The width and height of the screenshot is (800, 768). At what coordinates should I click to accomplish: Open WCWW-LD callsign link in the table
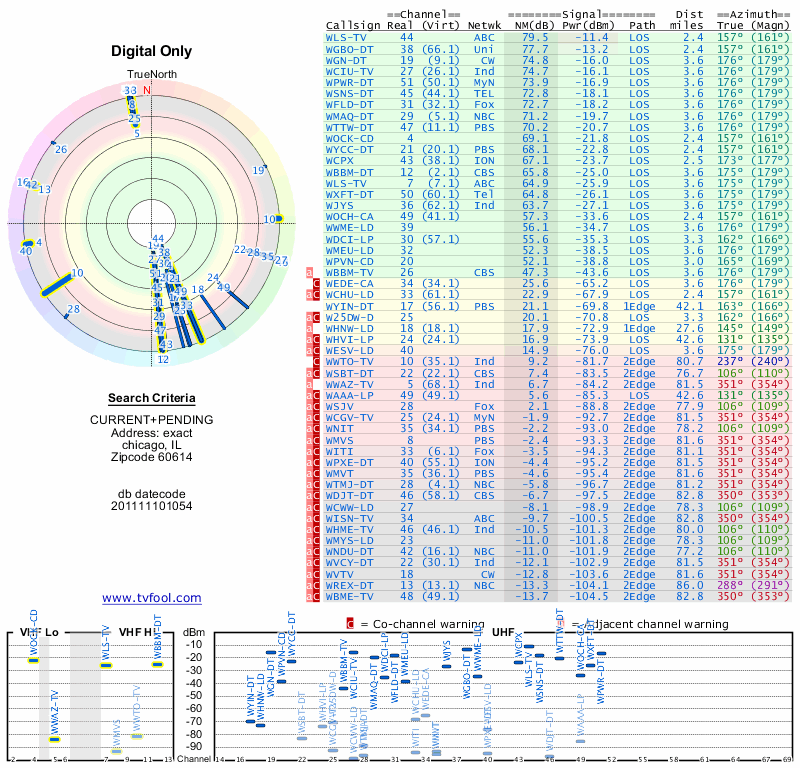[349, 507]
